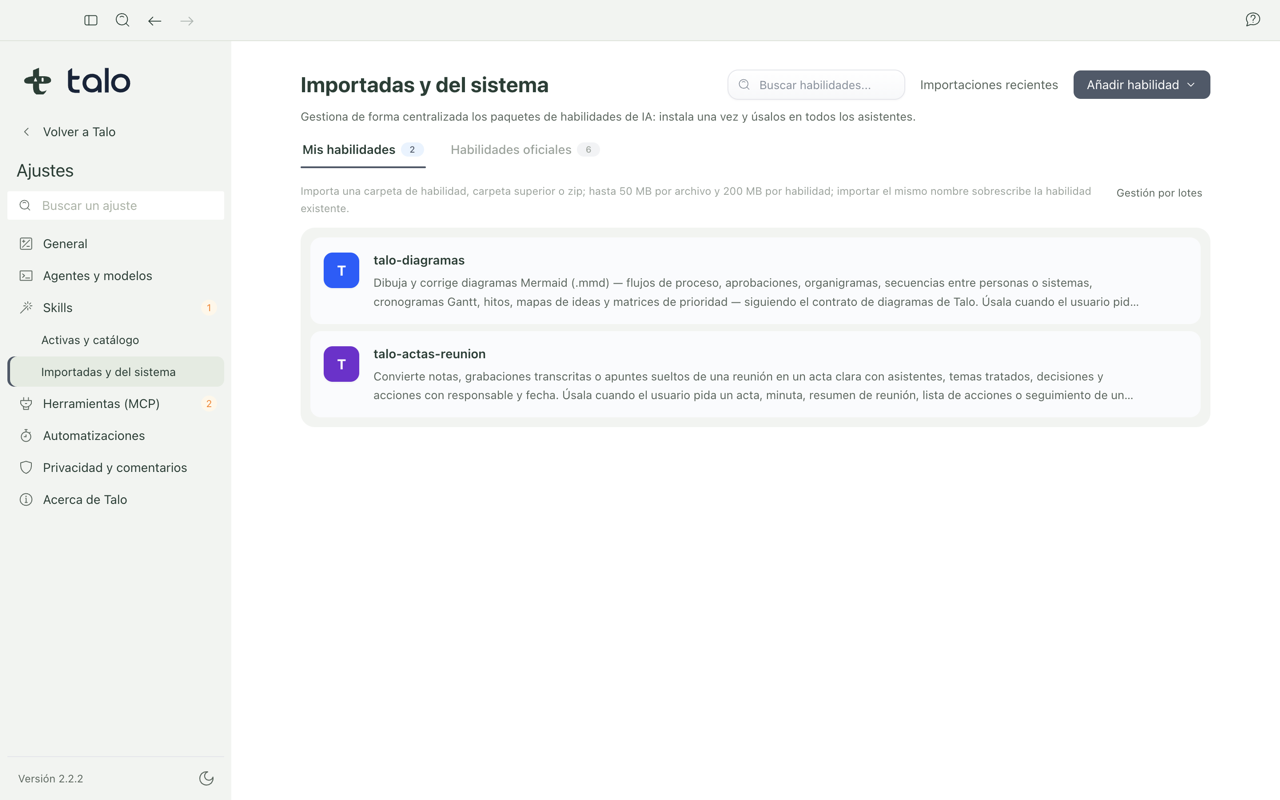Open Privacidad y comentarios settings
The image size is (1280, 800).
pos(116,468)
